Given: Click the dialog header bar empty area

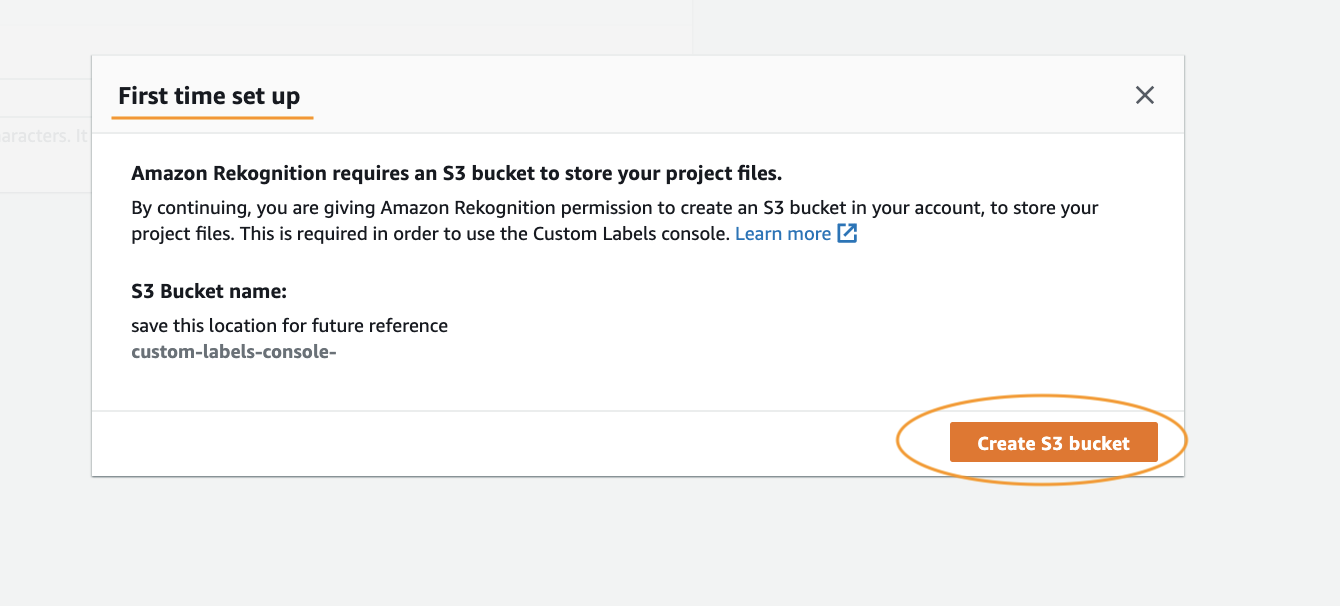Looking at the screenshot, I should click(x=720, y=95).
